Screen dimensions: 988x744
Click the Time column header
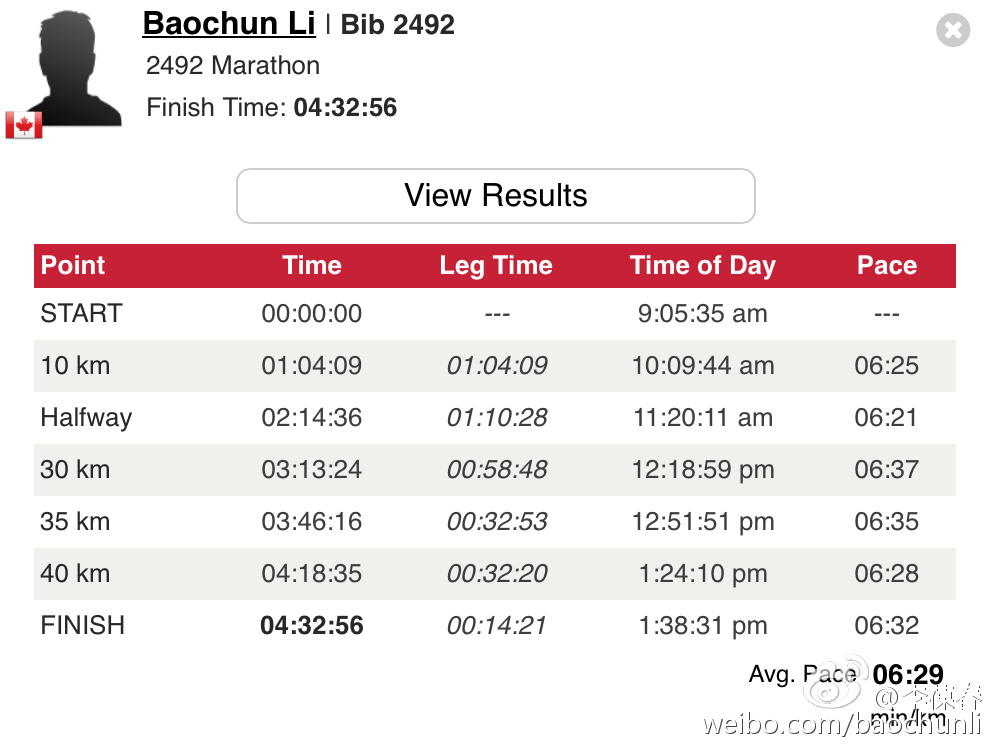pos(312,265)
